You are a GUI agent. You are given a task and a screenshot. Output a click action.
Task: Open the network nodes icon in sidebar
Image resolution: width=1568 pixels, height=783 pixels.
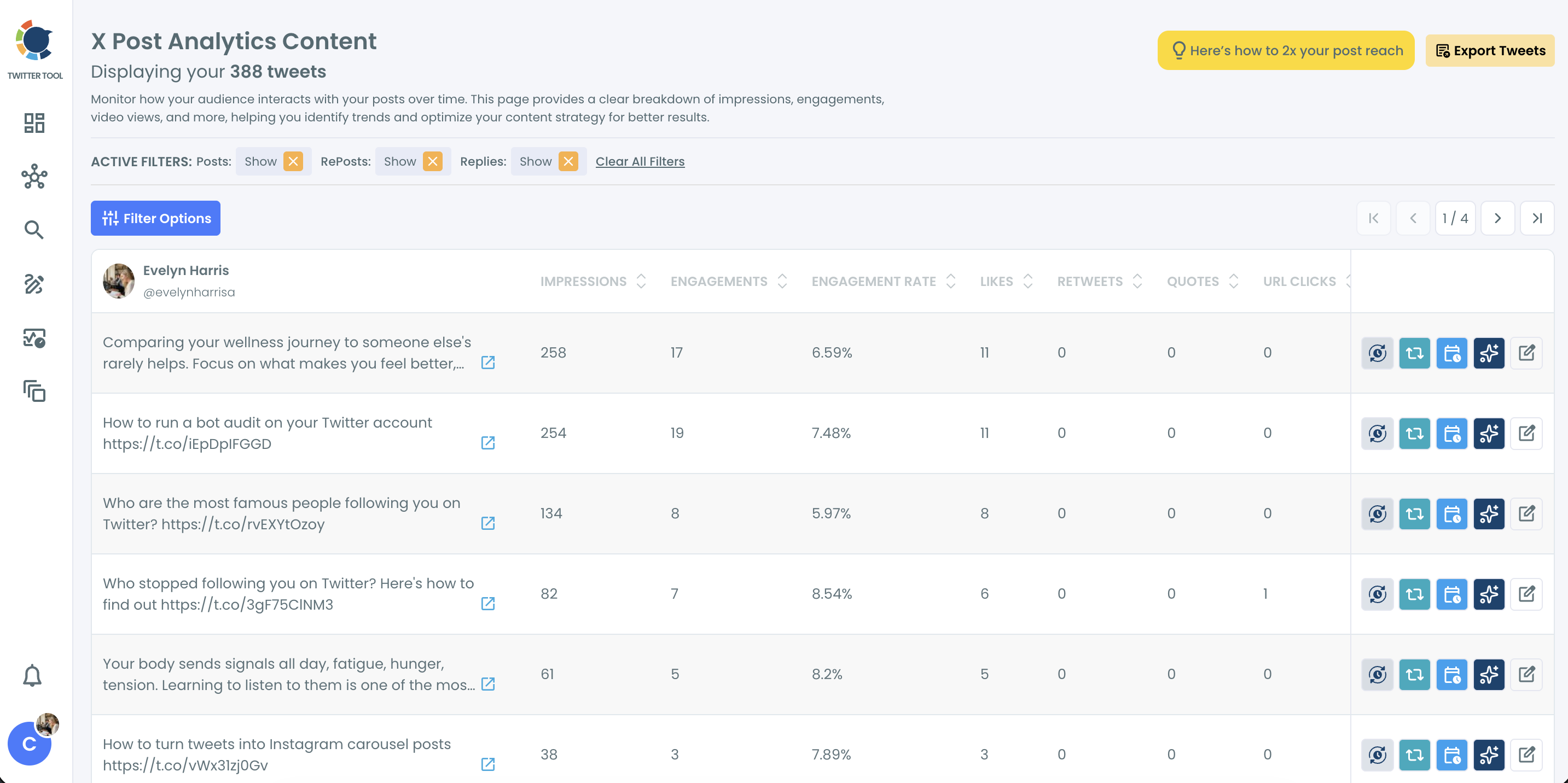[34, 177]
